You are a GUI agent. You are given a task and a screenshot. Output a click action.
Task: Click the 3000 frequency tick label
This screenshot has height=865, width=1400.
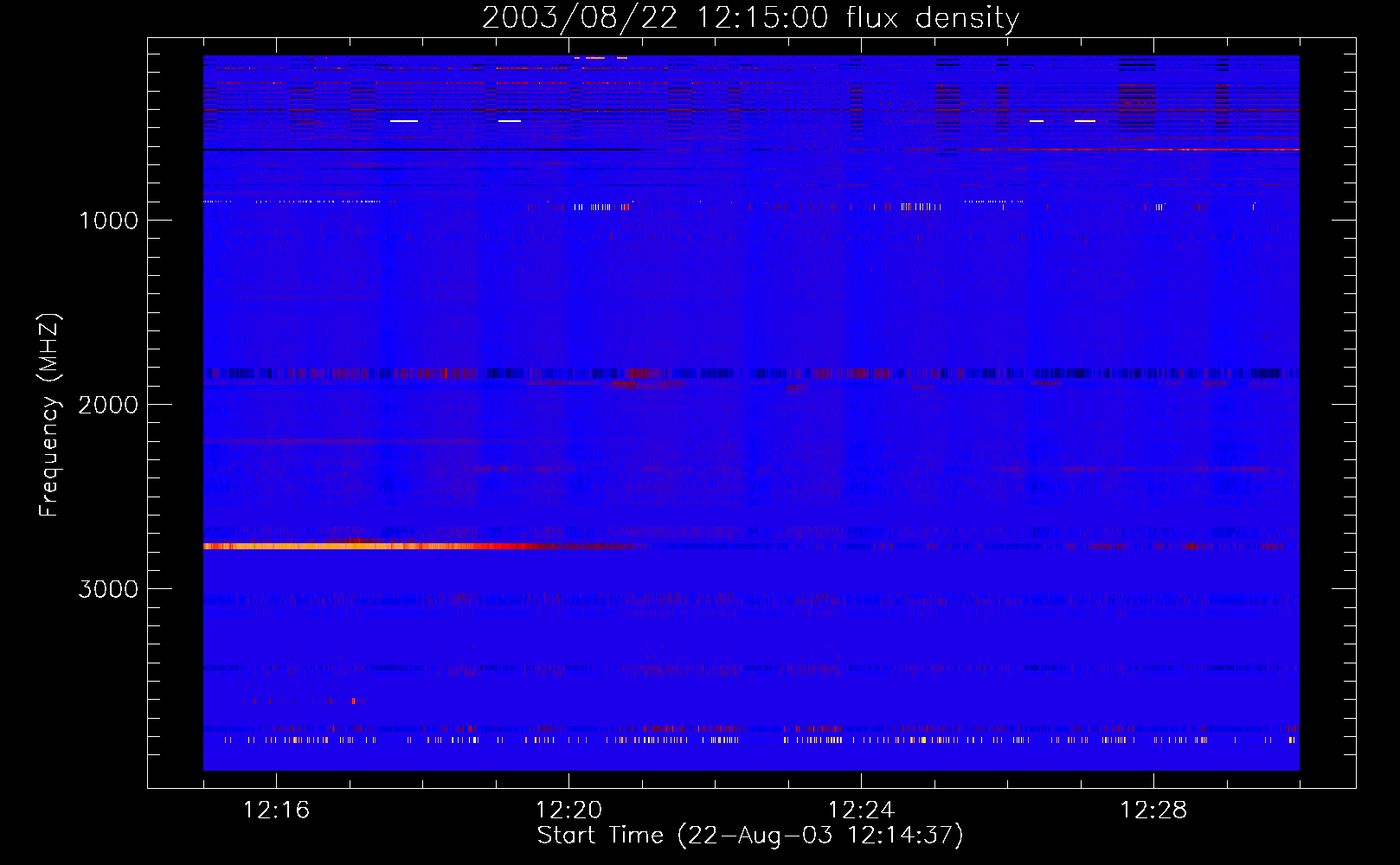pos(108,589)
